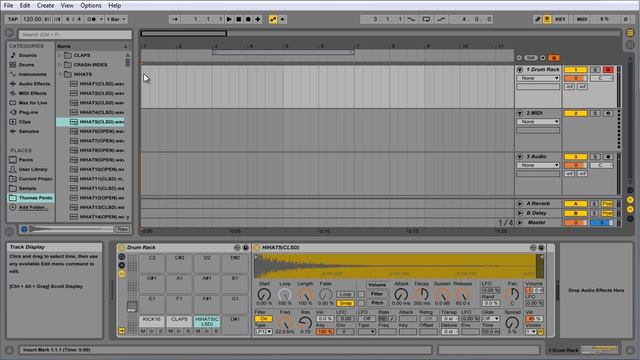640x360 pixels.
Task: Open the User Library place
Action: point(33,169)
